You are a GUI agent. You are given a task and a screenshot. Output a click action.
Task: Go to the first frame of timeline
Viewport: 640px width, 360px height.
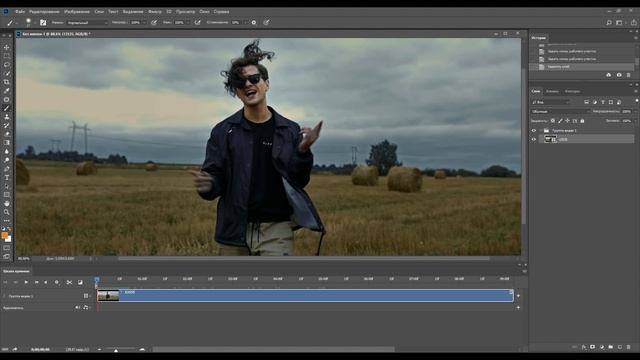point(6,282)
